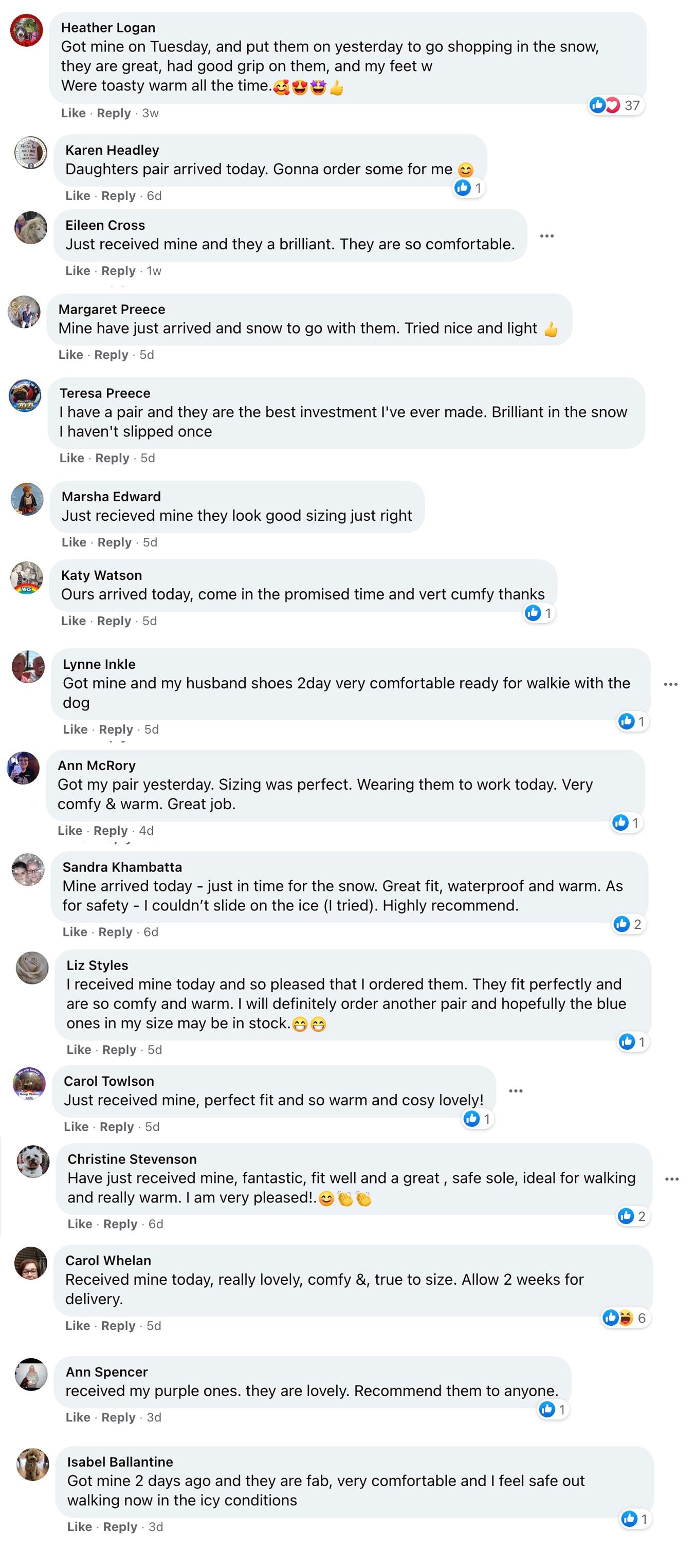This screenshot has width=695, height=1568.
Task: Open Christine Stevenson's dog profile photo
Action: [33, 1161]
